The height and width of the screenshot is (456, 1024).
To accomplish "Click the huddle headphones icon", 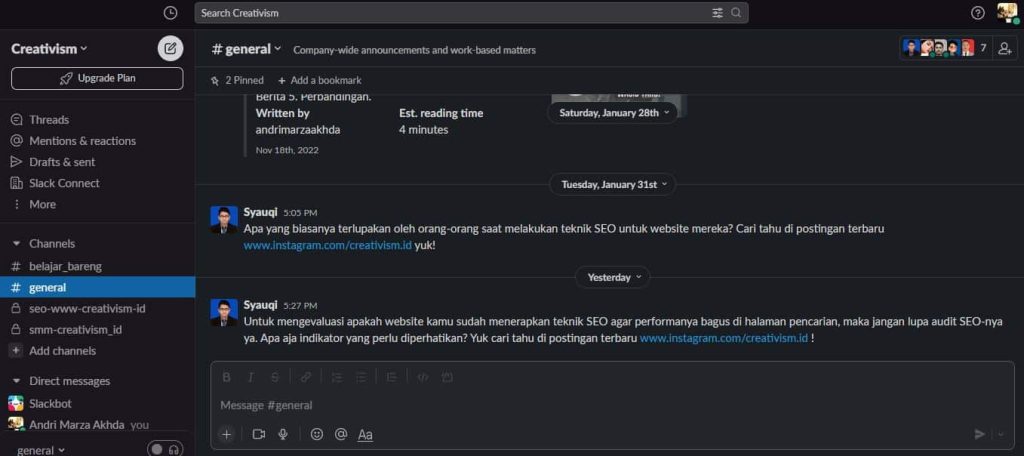I will click(x=174, y=449).
